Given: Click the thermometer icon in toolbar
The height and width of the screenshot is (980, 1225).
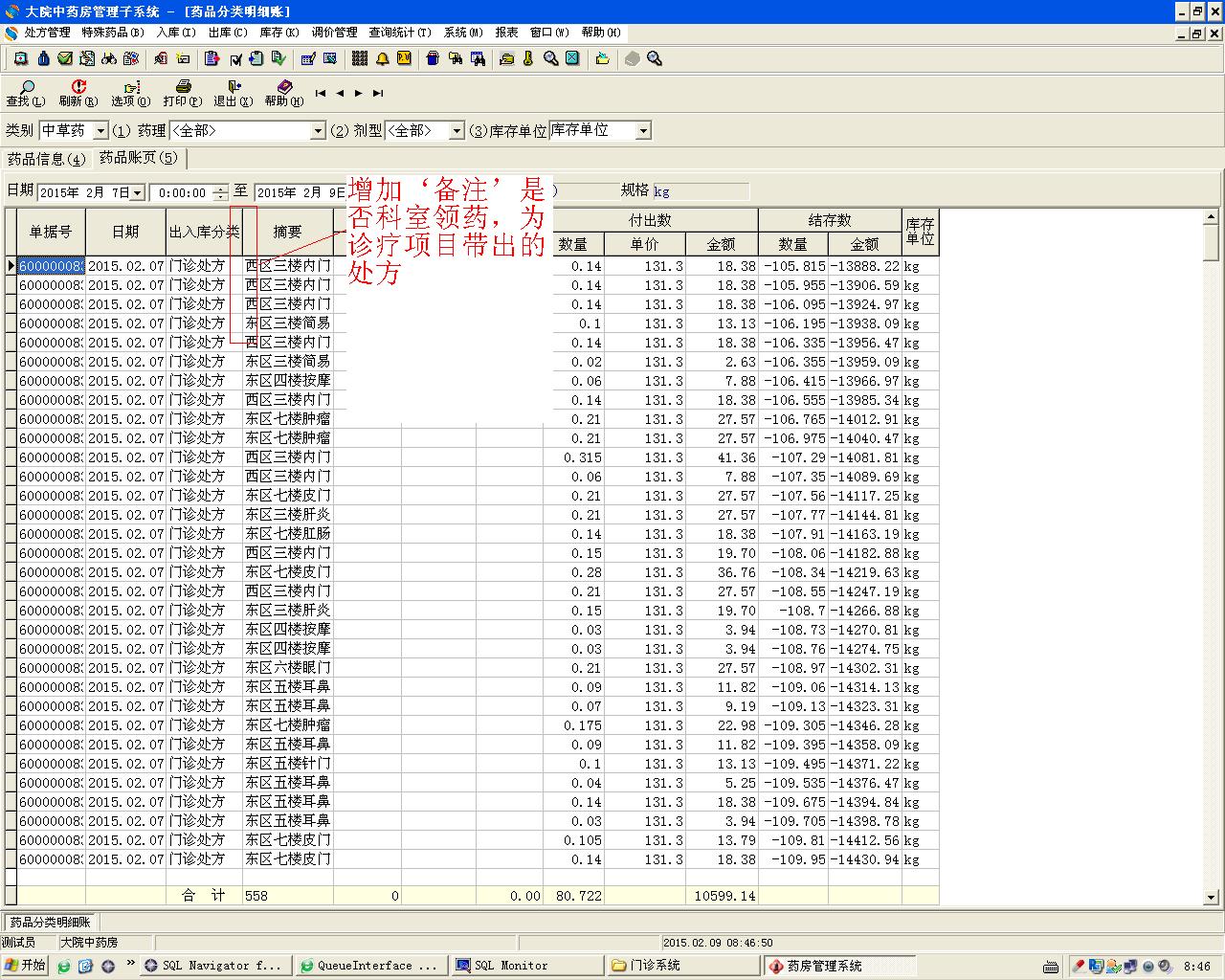Looking at the screenshot, I should 527,59.
